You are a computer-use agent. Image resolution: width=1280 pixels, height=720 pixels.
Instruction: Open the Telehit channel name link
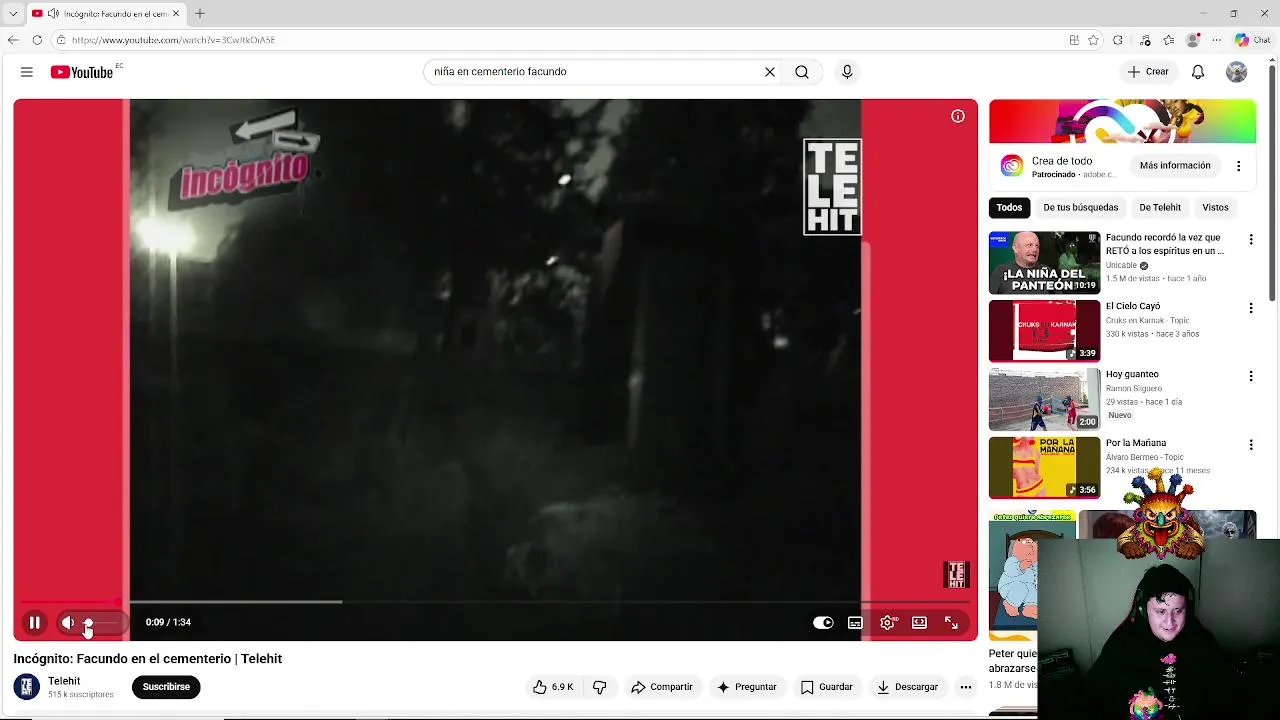pyautogui.click(x=64, y=681)
